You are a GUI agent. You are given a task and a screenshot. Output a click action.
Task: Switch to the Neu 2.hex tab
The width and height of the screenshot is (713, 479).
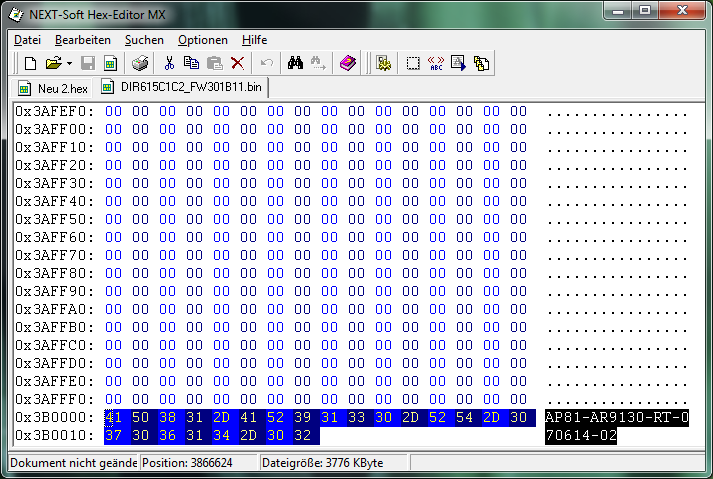[52, 88]
